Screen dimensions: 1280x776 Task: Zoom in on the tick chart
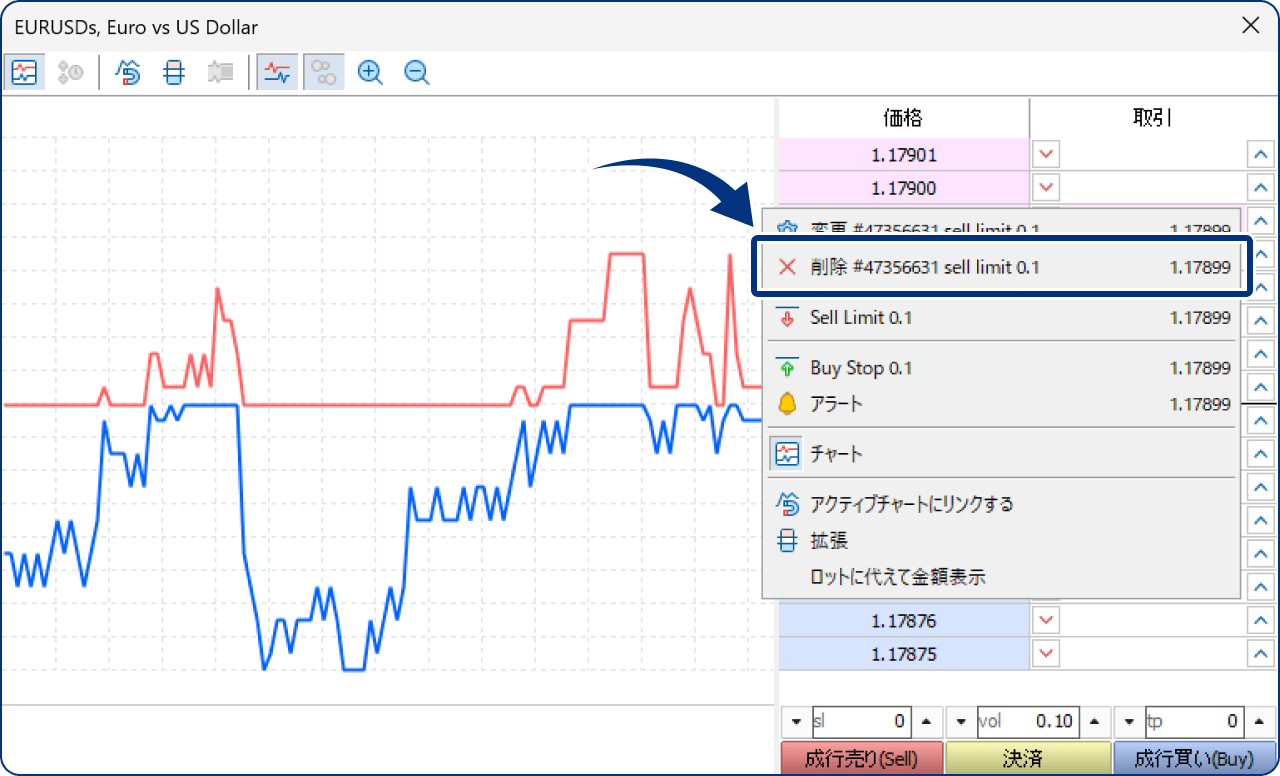click(x=370, y=72)
